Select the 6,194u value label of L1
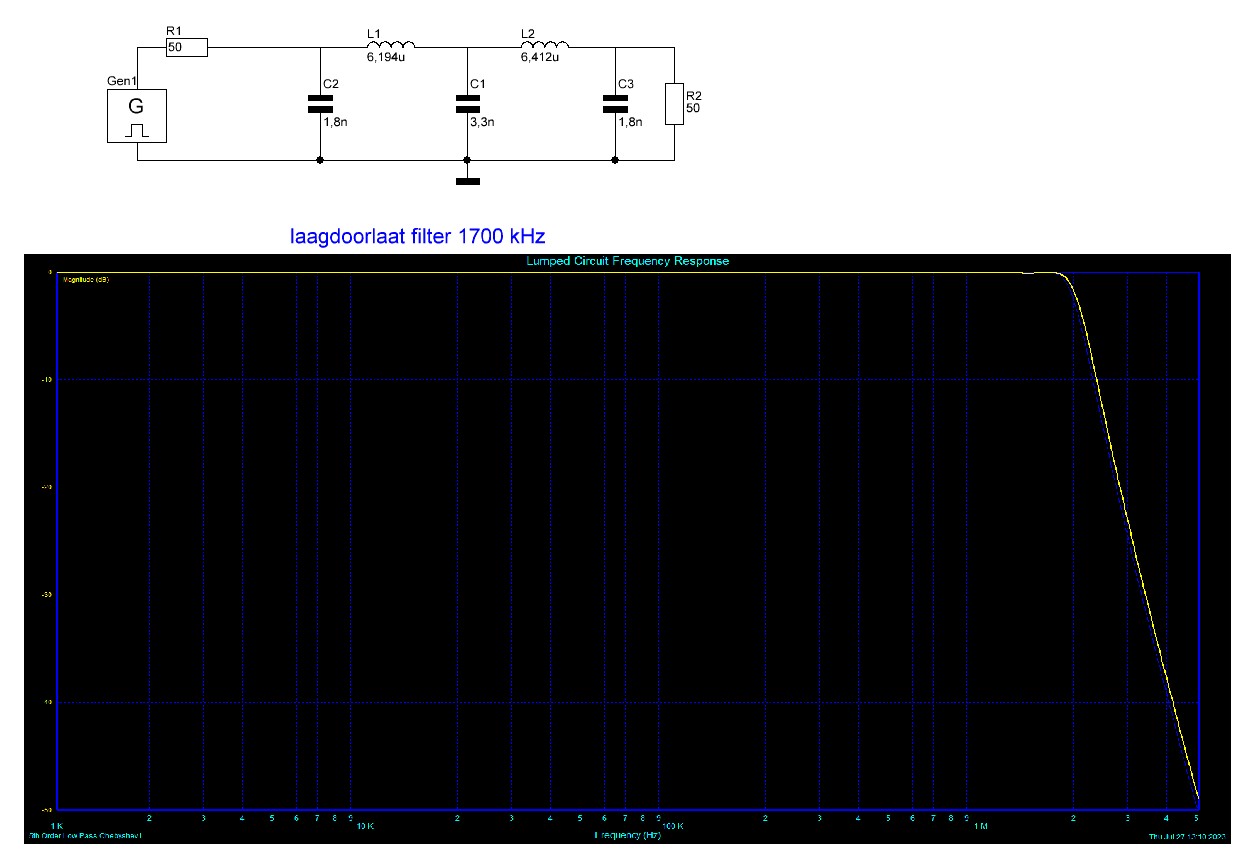The height and width of the screenshot is (868, 1254). point(385,56)
